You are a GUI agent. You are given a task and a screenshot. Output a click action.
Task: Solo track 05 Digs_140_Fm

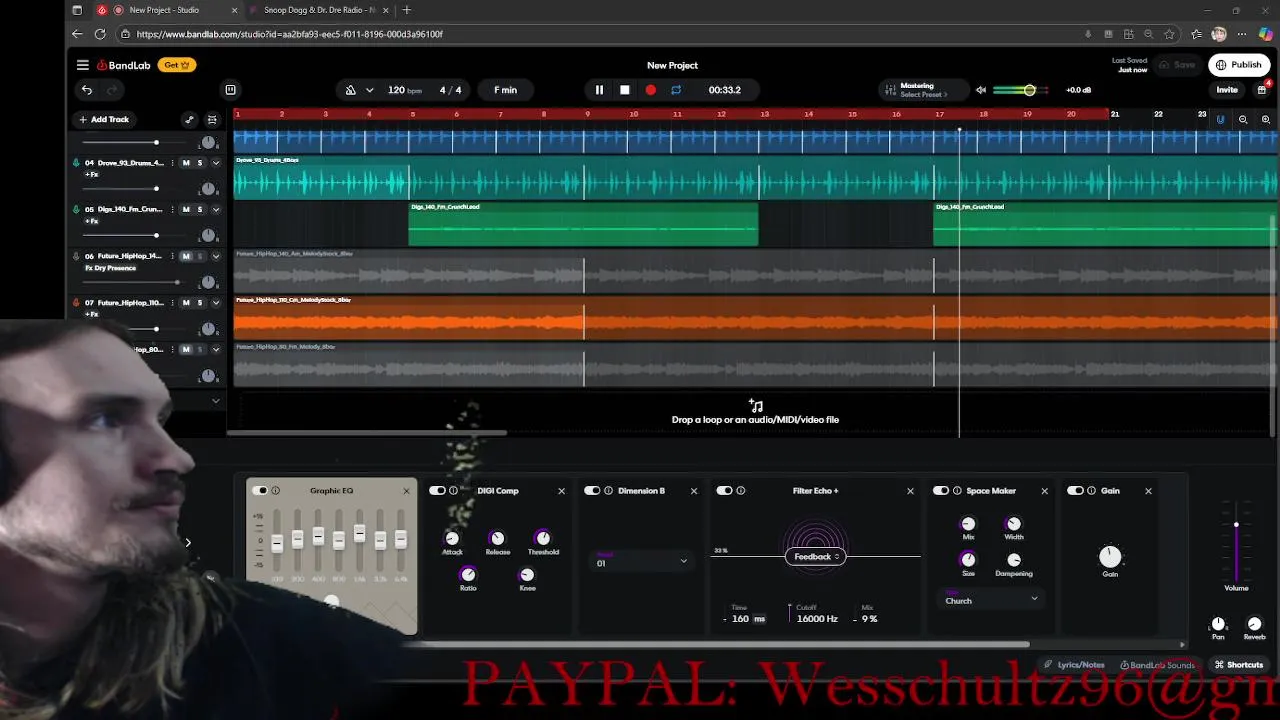[200, 210]
